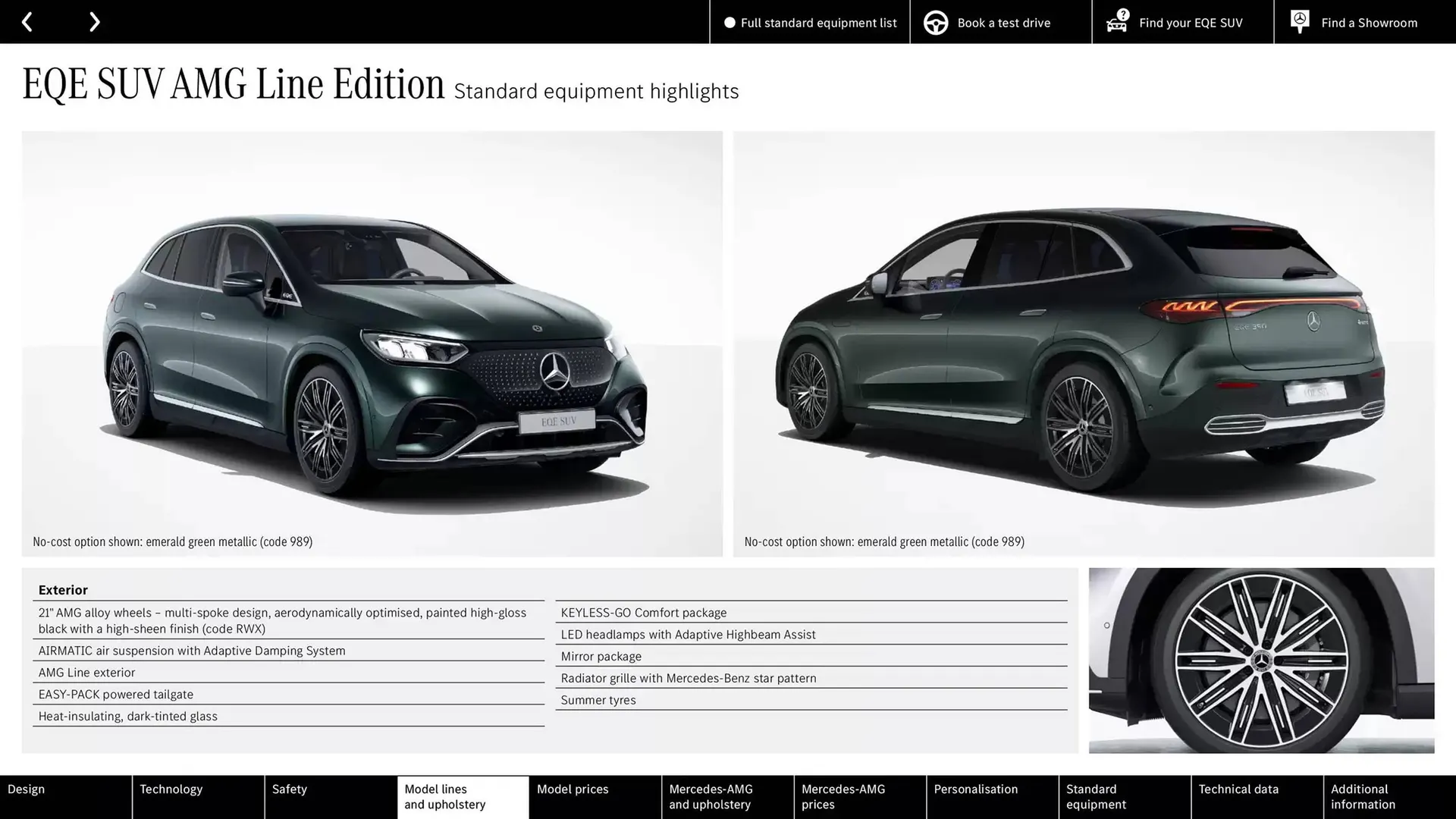Image resolution: width=1456 pixels, height=819 pixels.
Task: Click the bullet icon beside Full standard equipment list
Action: point(730,23)
